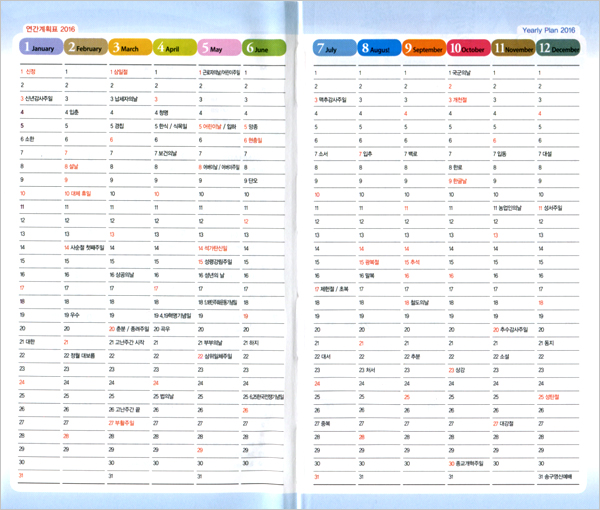Screen dimensions: 600x510
Task: Select December '7 대설' entry
Action: (x=545, y=154)
